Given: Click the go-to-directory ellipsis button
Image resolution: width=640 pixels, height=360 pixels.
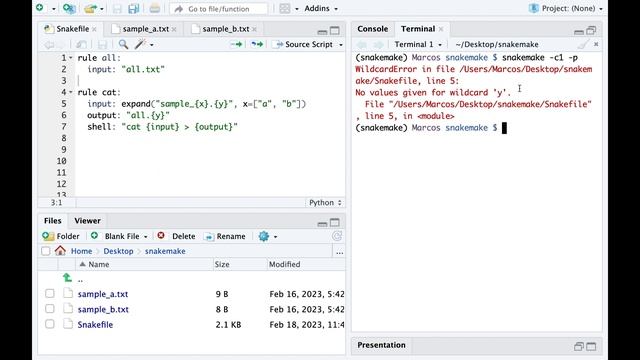Looking at the screenshot, I should tap(340, 252).
